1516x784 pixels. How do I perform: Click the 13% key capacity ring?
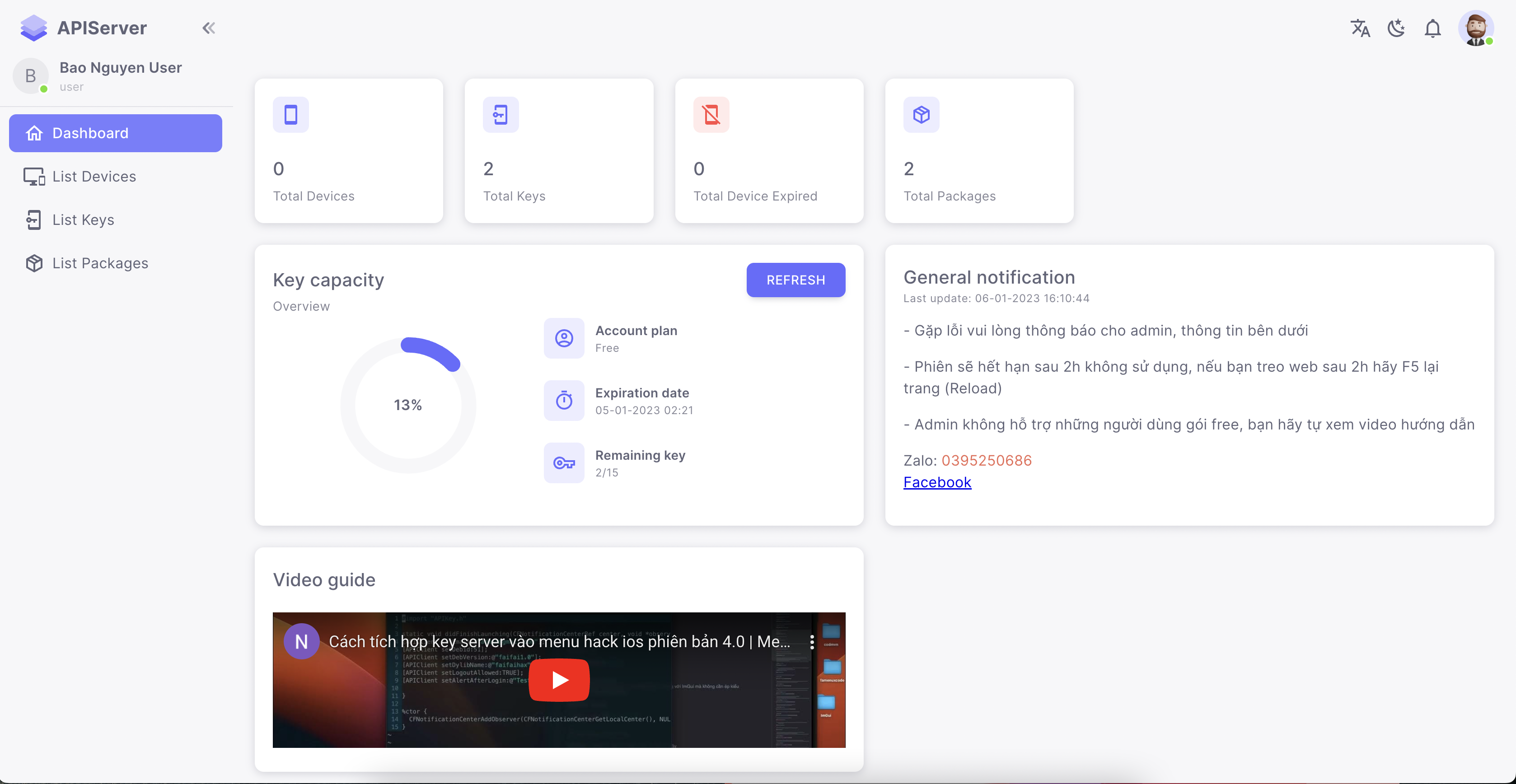pos(408,405)
